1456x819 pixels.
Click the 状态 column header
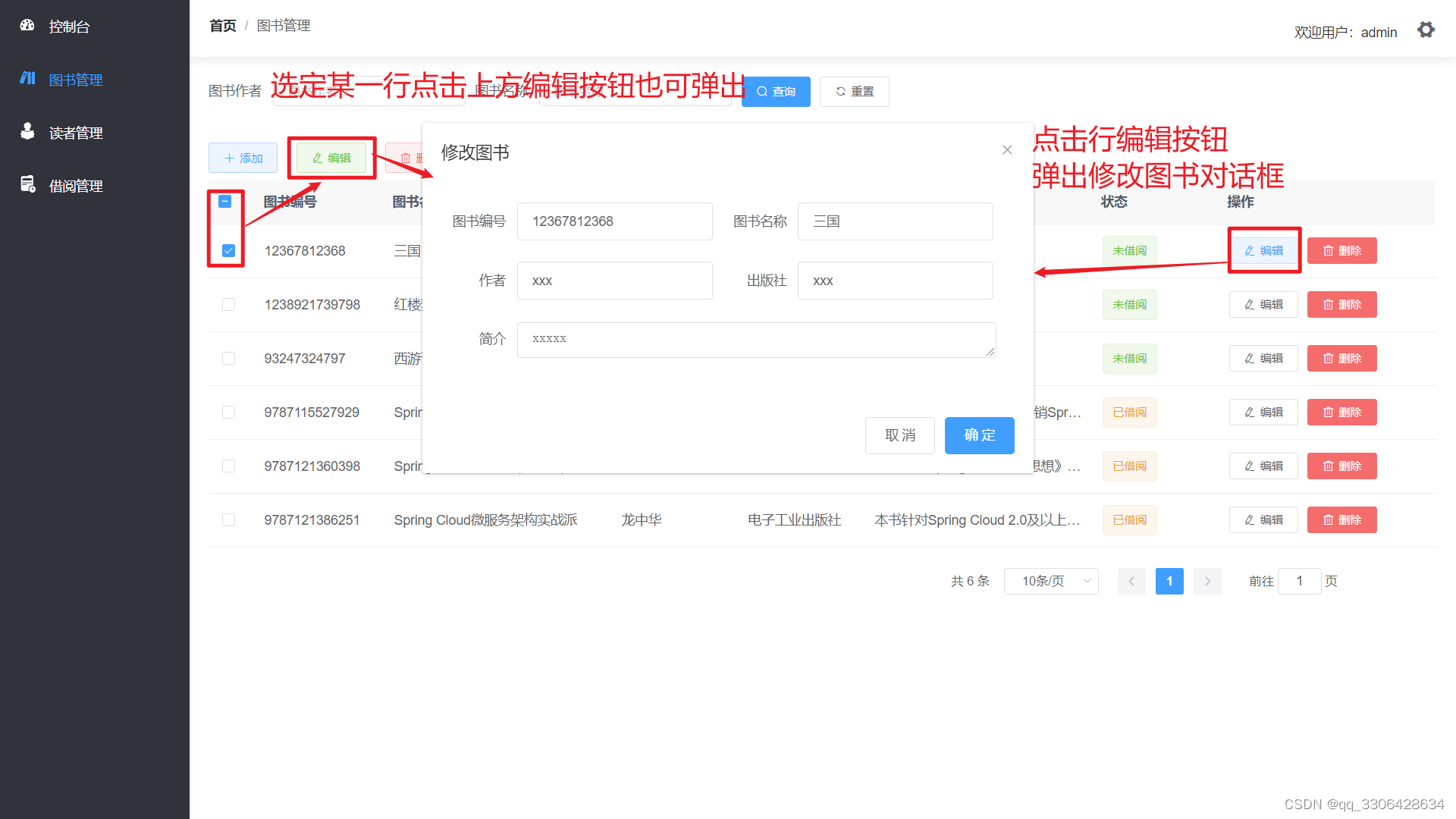tap(1114, 202)
